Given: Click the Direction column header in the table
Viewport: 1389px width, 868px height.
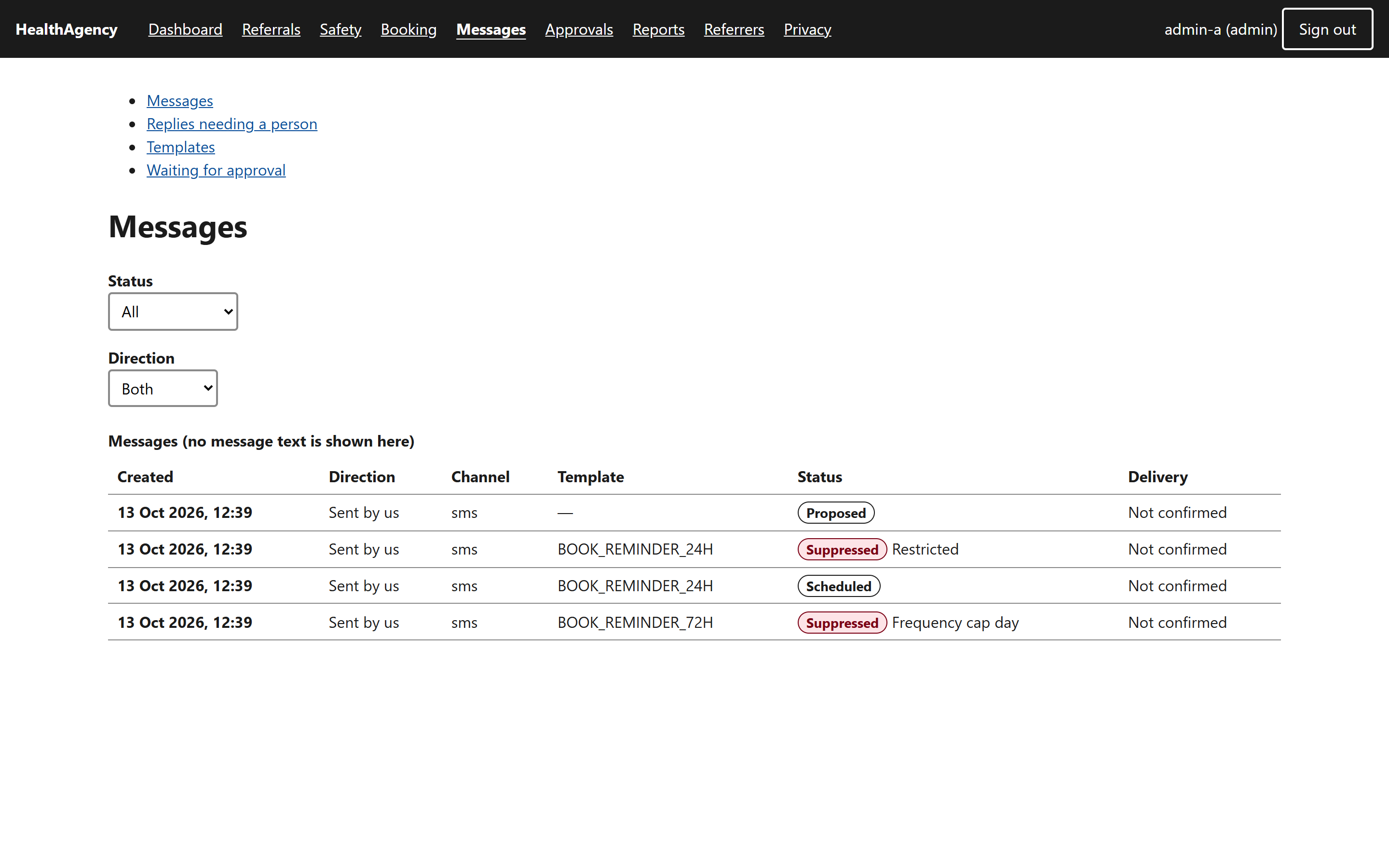Looking at the screenshot, I should point(362,476).
